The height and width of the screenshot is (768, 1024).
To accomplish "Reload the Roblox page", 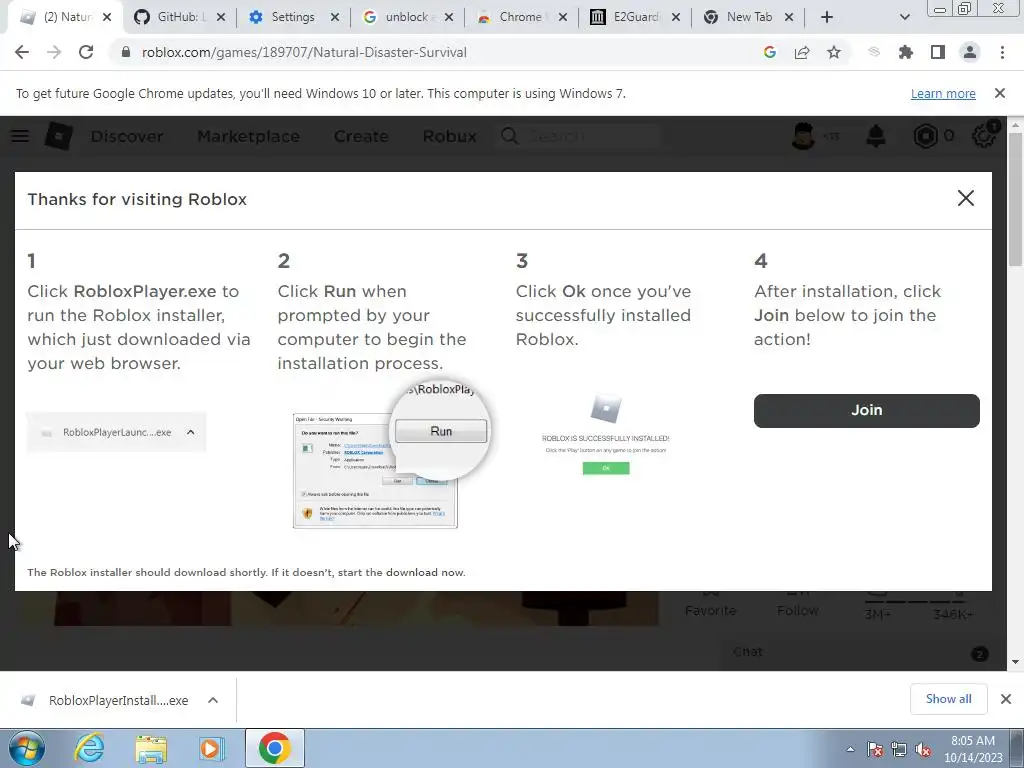I will tap(86, 52).
